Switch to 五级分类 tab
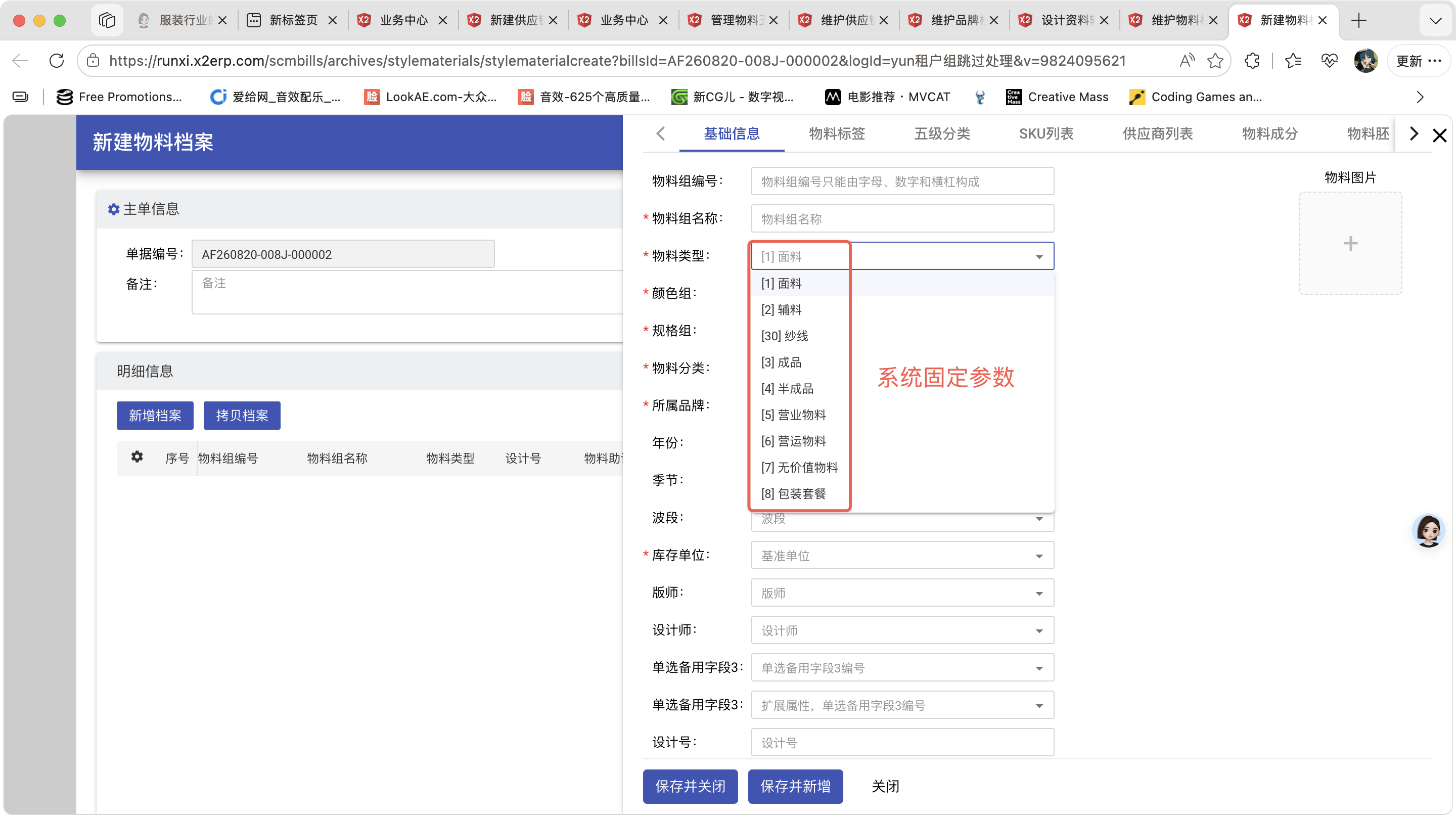This screenshot has width=1456, height=818. pos(942,133)
